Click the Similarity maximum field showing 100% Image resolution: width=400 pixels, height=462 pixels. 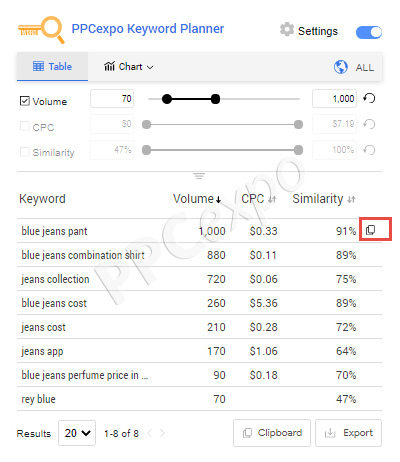pyautogui.click(x=334, y=150)
